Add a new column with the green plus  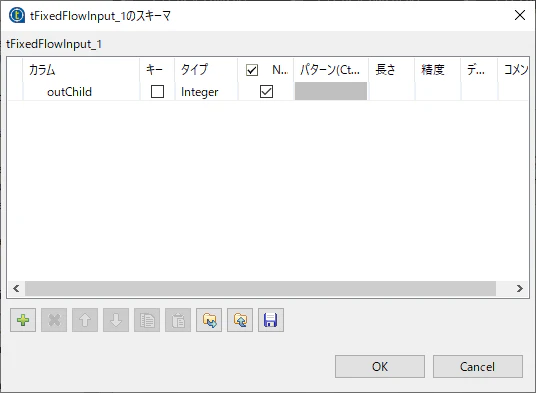(23, 320)
